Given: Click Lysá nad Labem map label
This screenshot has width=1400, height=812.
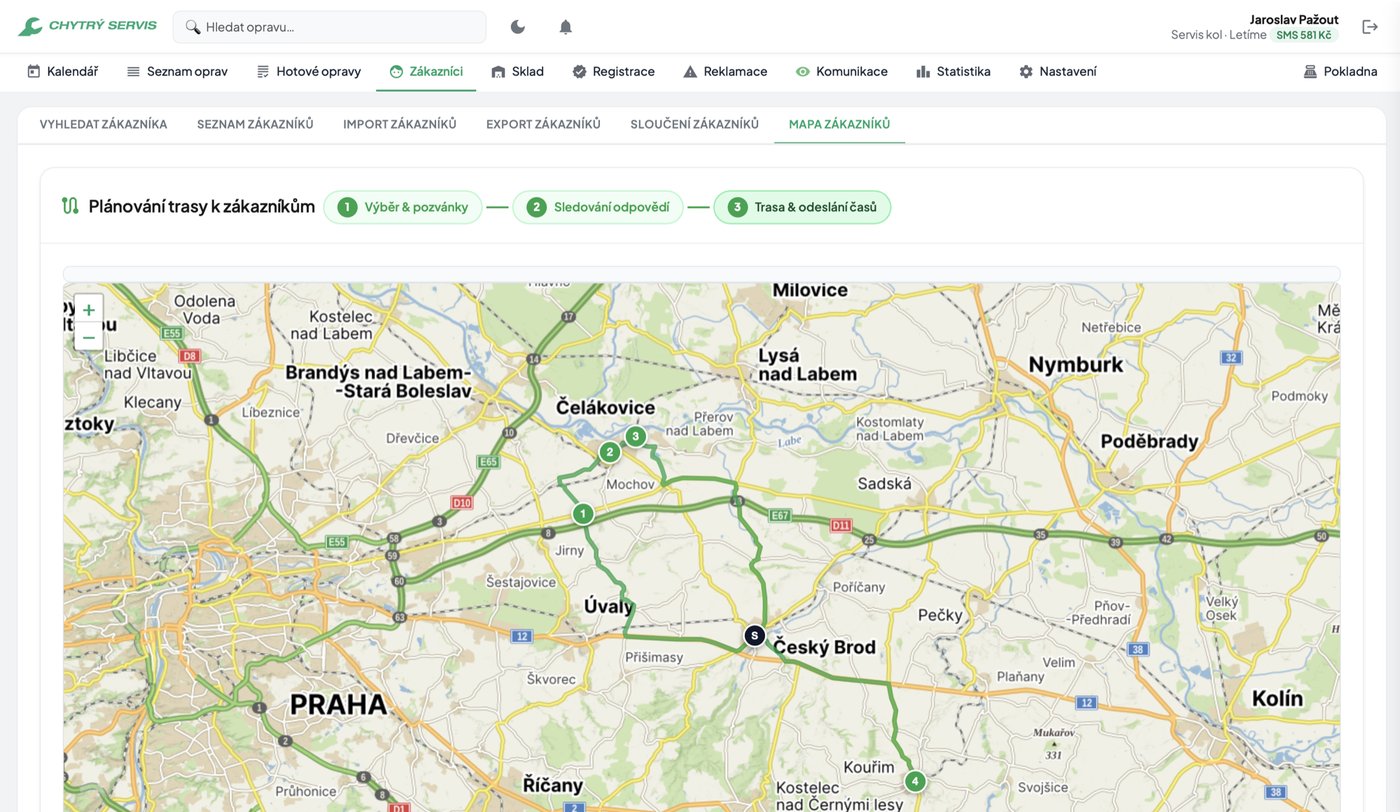Looking at the screenshot, I should coord(807,365).
